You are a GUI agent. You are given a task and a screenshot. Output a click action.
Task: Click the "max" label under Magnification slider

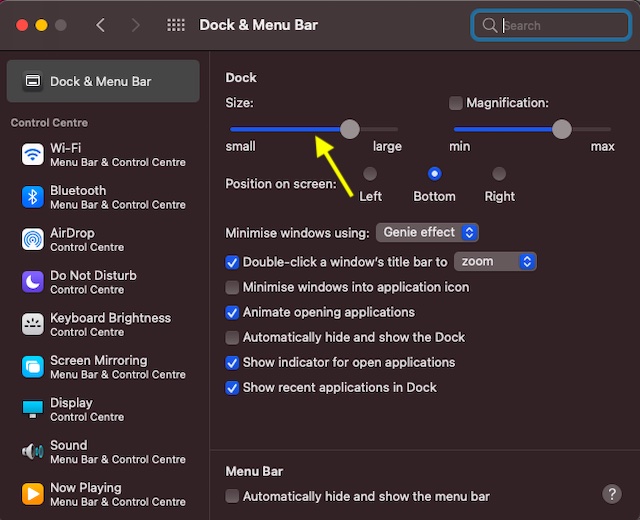tap(602, 146)
